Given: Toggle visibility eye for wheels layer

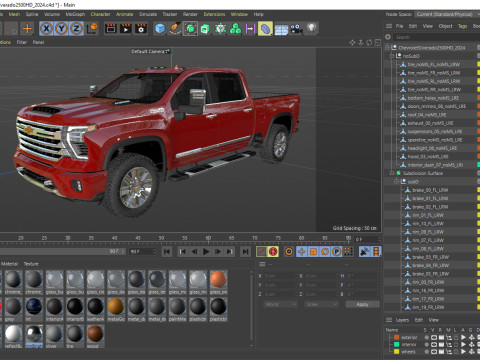Looking at the screenshot, I should (x=433, y=352).
